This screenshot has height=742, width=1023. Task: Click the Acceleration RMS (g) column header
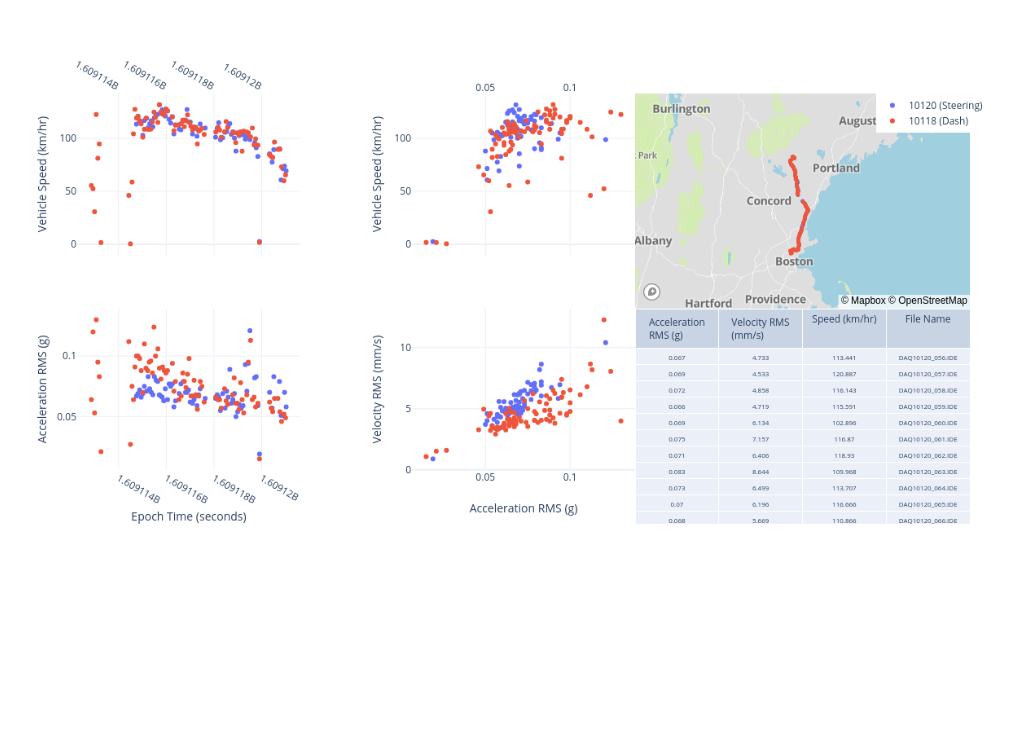(x=676, y=328)
